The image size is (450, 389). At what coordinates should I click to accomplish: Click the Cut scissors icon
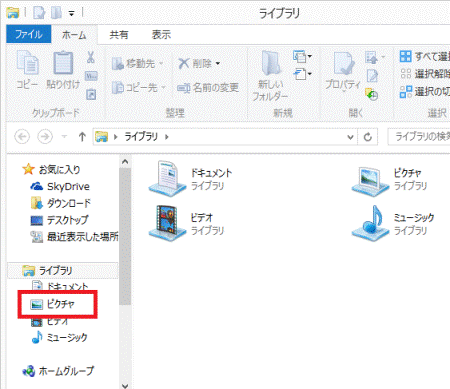tap(90, 57)
